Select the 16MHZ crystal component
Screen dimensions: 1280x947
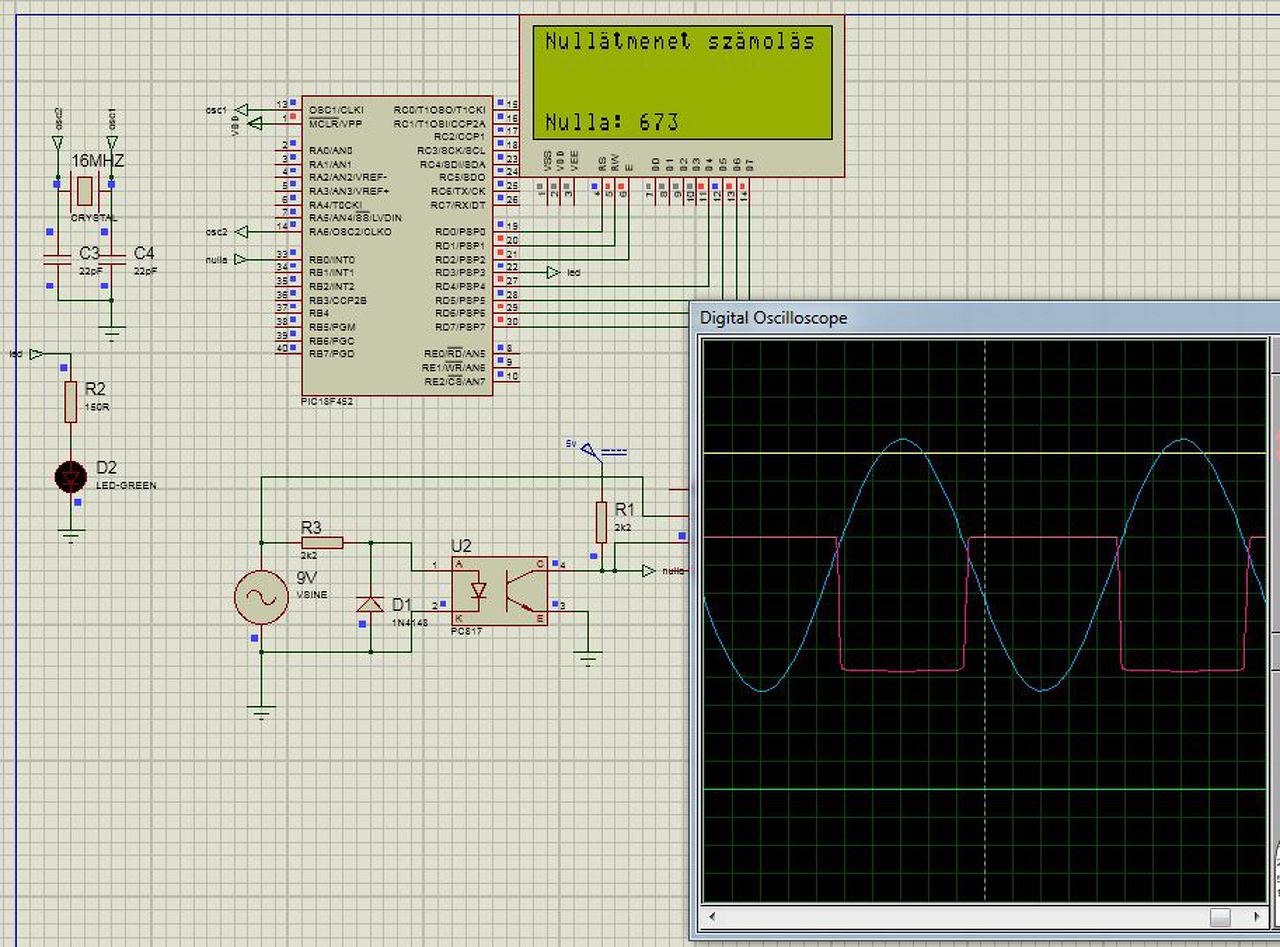pos(84,188)
